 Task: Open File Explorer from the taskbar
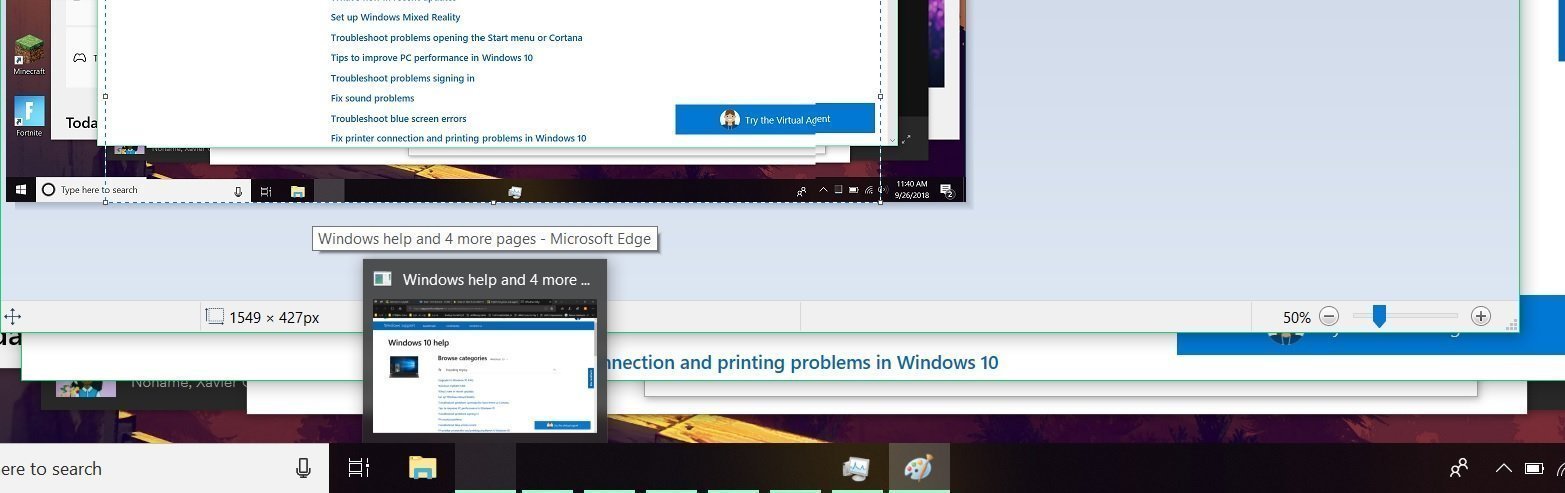pos(423,467)
